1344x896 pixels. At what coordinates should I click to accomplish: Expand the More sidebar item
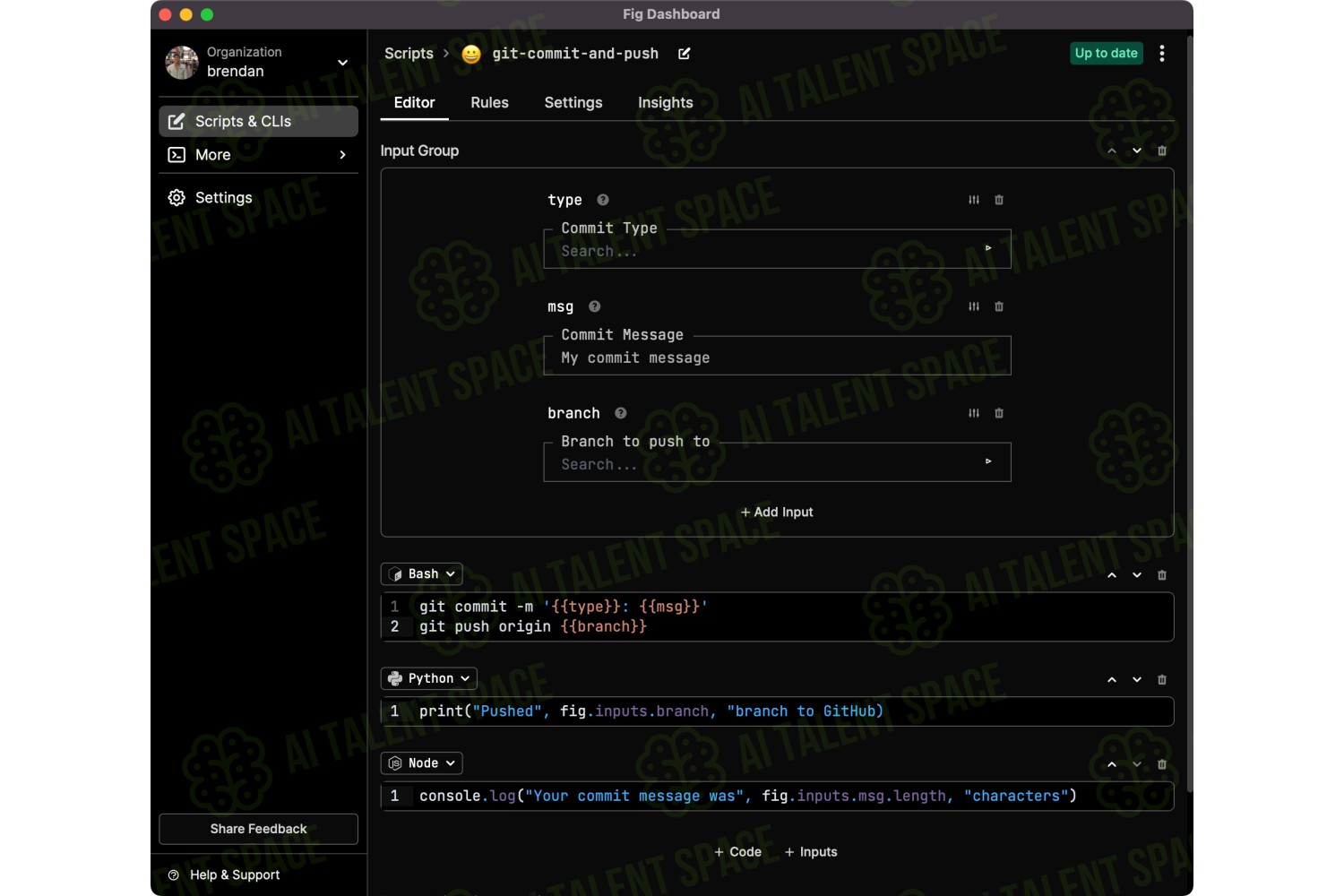258,155
